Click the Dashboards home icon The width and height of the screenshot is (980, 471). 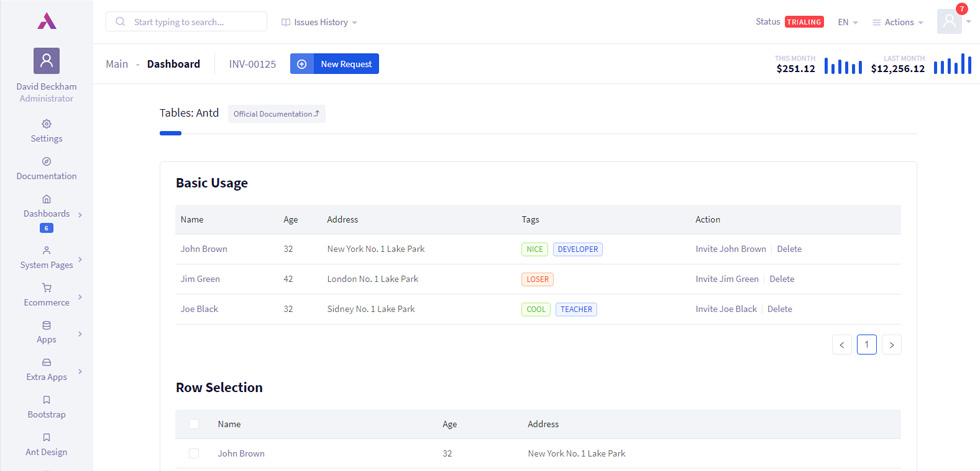point(46,199)
